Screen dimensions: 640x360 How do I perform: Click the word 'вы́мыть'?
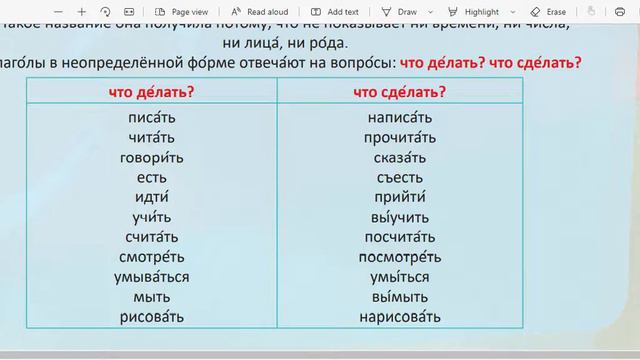click(x=400, y=297)
